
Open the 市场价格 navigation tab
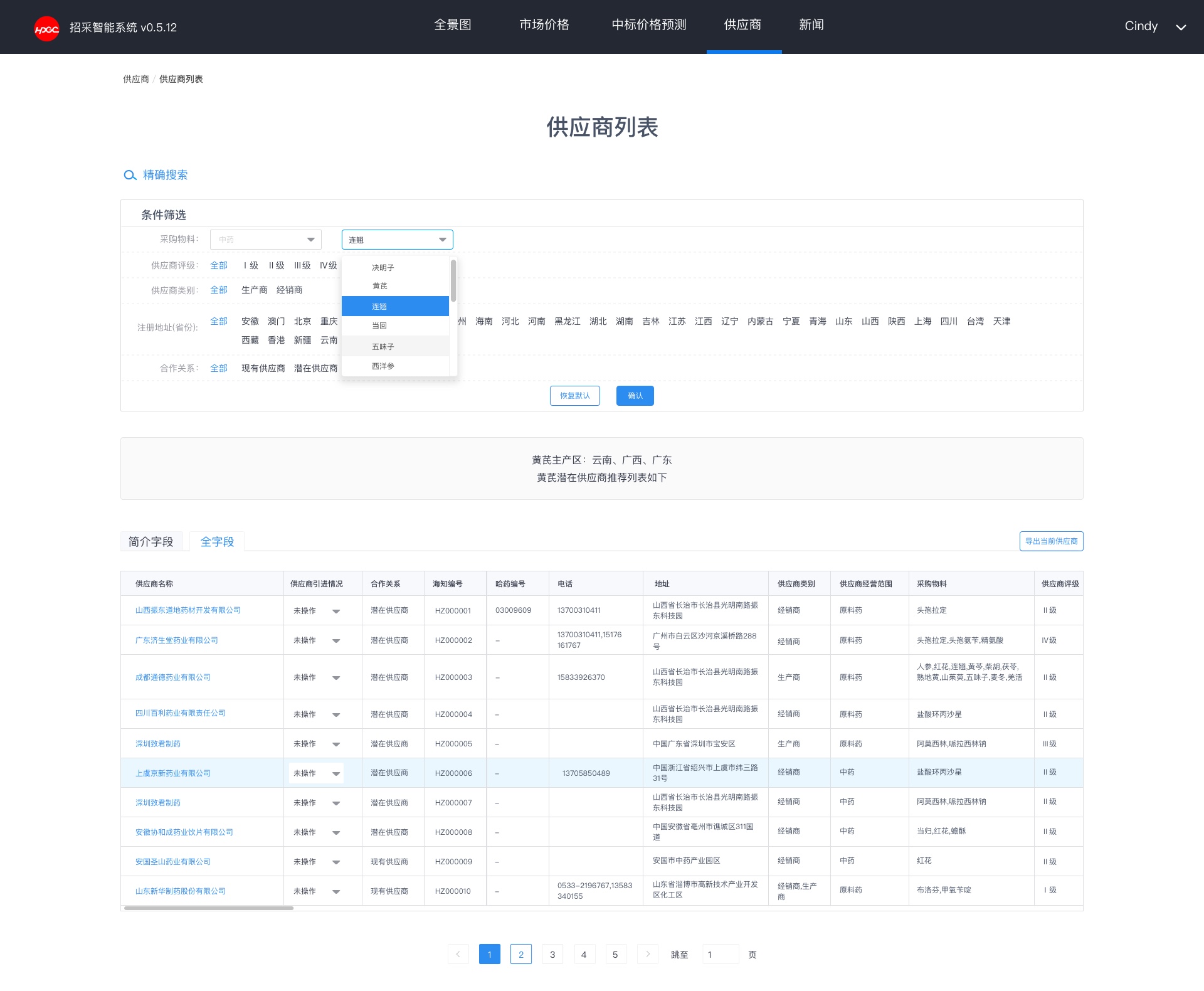(x=544, y=25)
